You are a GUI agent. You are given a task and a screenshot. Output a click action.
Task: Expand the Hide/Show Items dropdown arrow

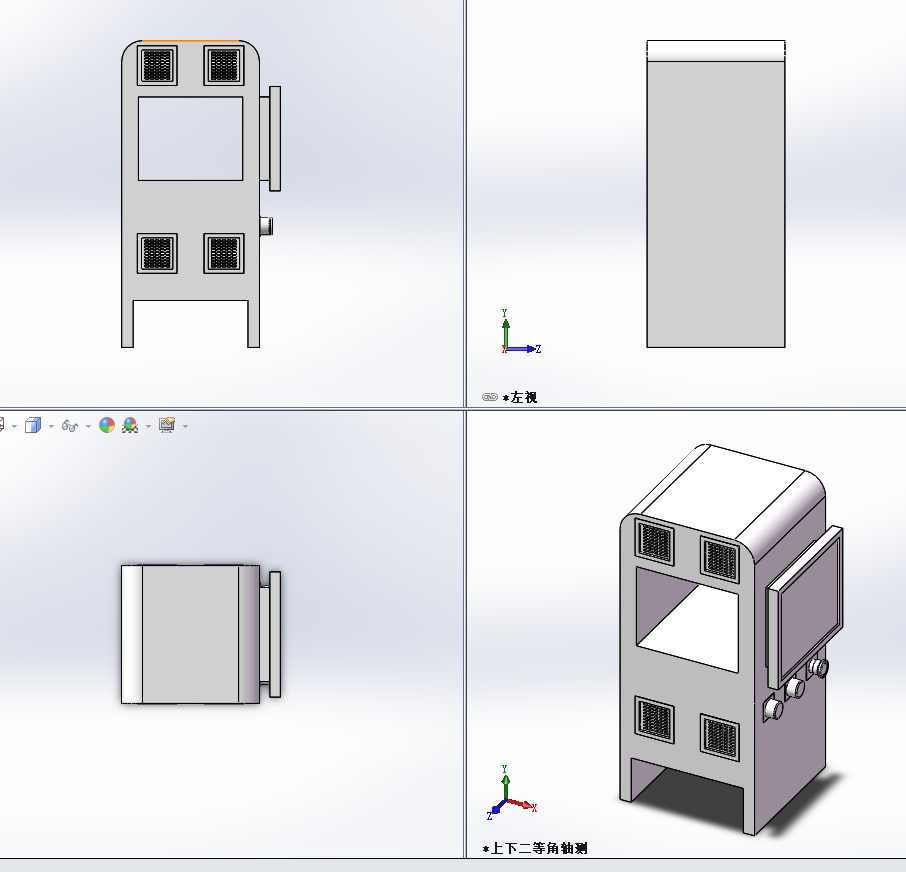tap(88, 426)
